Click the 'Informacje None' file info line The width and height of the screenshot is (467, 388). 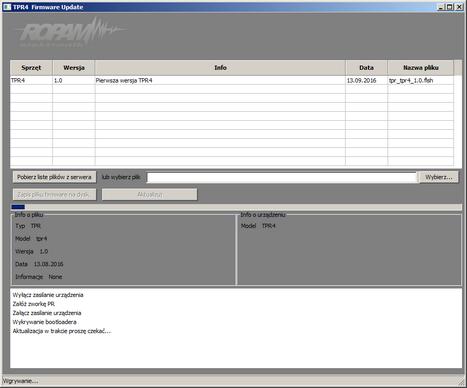[39, 277]
